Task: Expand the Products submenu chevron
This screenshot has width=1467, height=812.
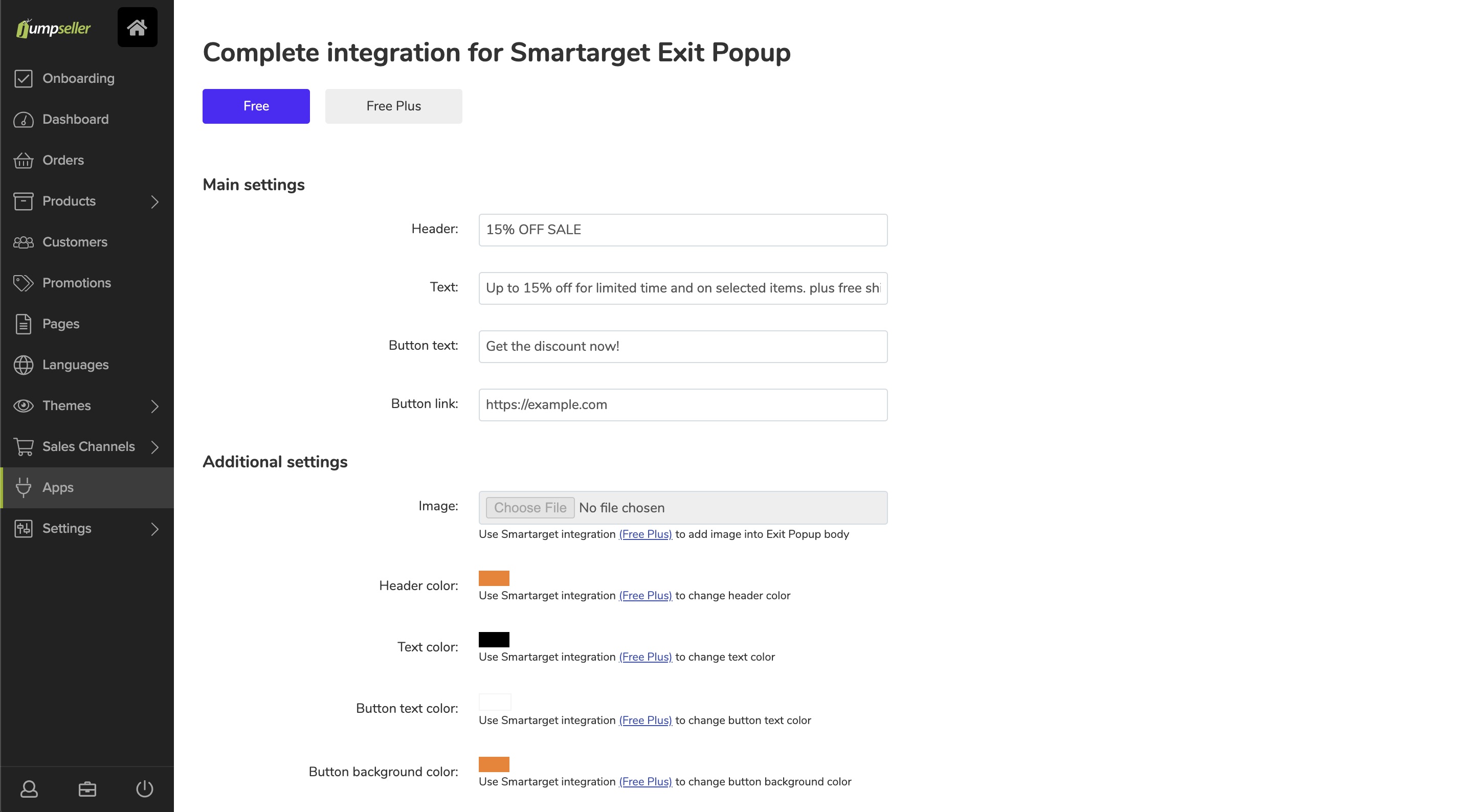Action: [x=155, y=201]
